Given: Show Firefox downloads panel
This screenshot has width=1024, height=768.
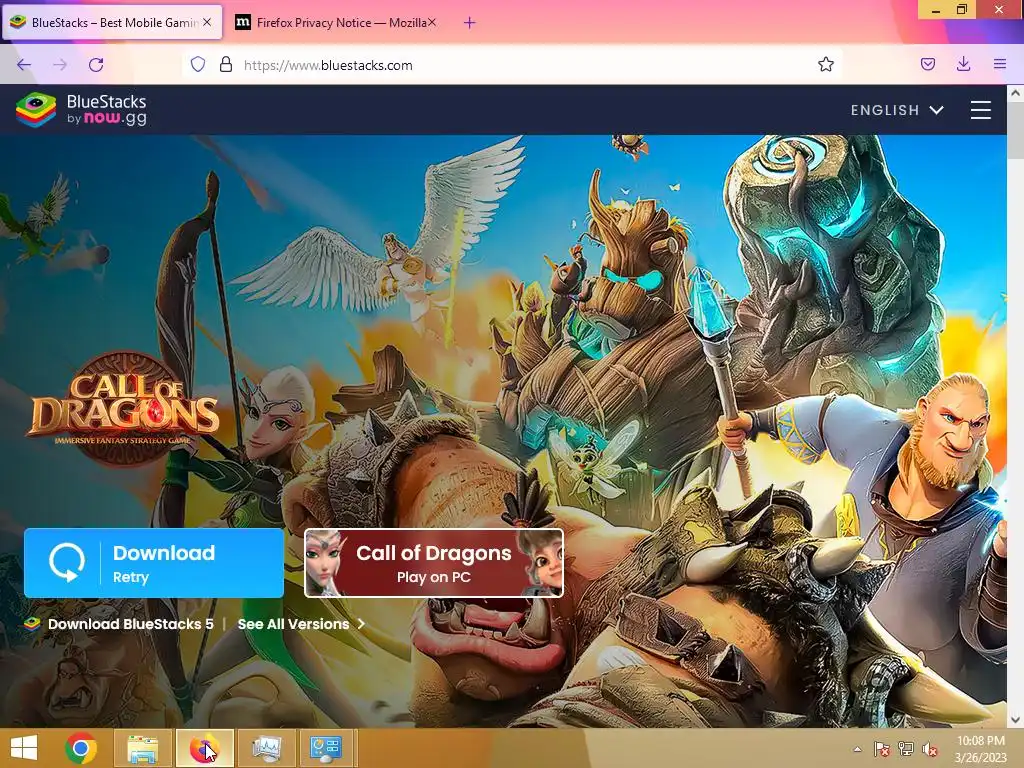Looking at the screenshot, I should tap(963, 64).
